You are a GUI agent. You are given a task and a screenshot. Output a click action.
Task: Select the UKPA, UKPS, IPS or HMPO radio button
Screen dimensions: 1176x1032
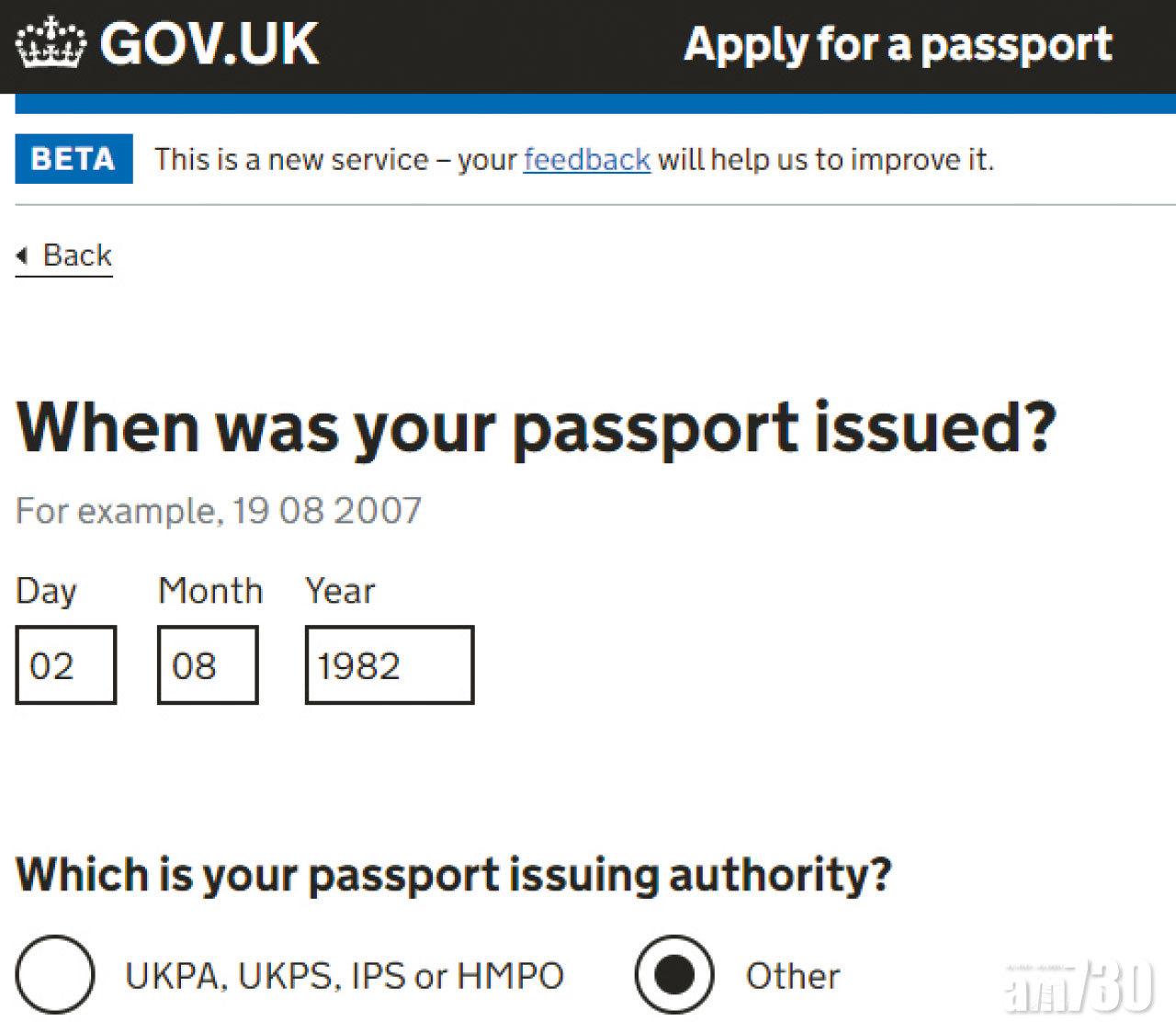click(x=55, y=974)
